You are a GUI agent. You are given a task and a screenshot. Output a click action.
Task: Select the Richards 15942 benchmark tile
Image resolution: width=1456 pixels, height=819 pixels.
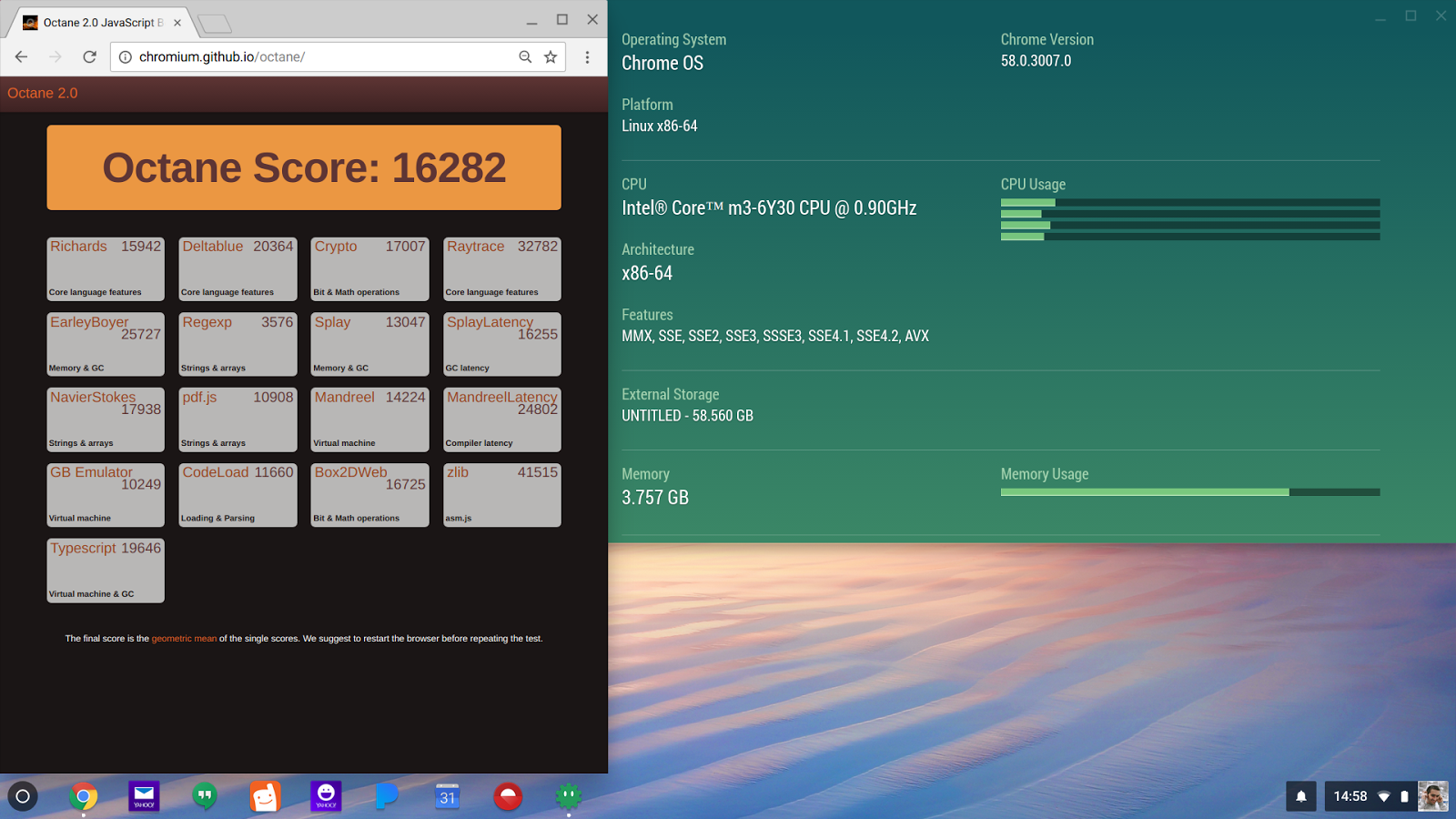[x=106, y=269]
